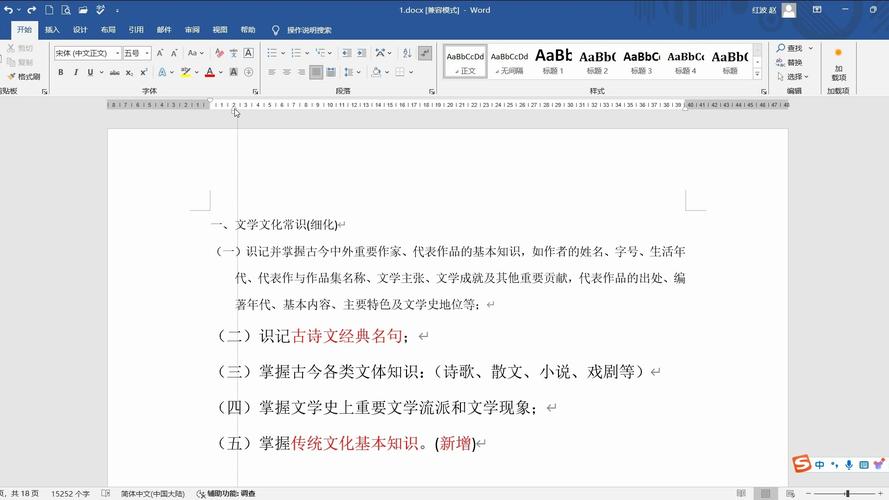Open the font dialog launcher
This screenshot has height=500, width=889.
[x=255, y=91]
